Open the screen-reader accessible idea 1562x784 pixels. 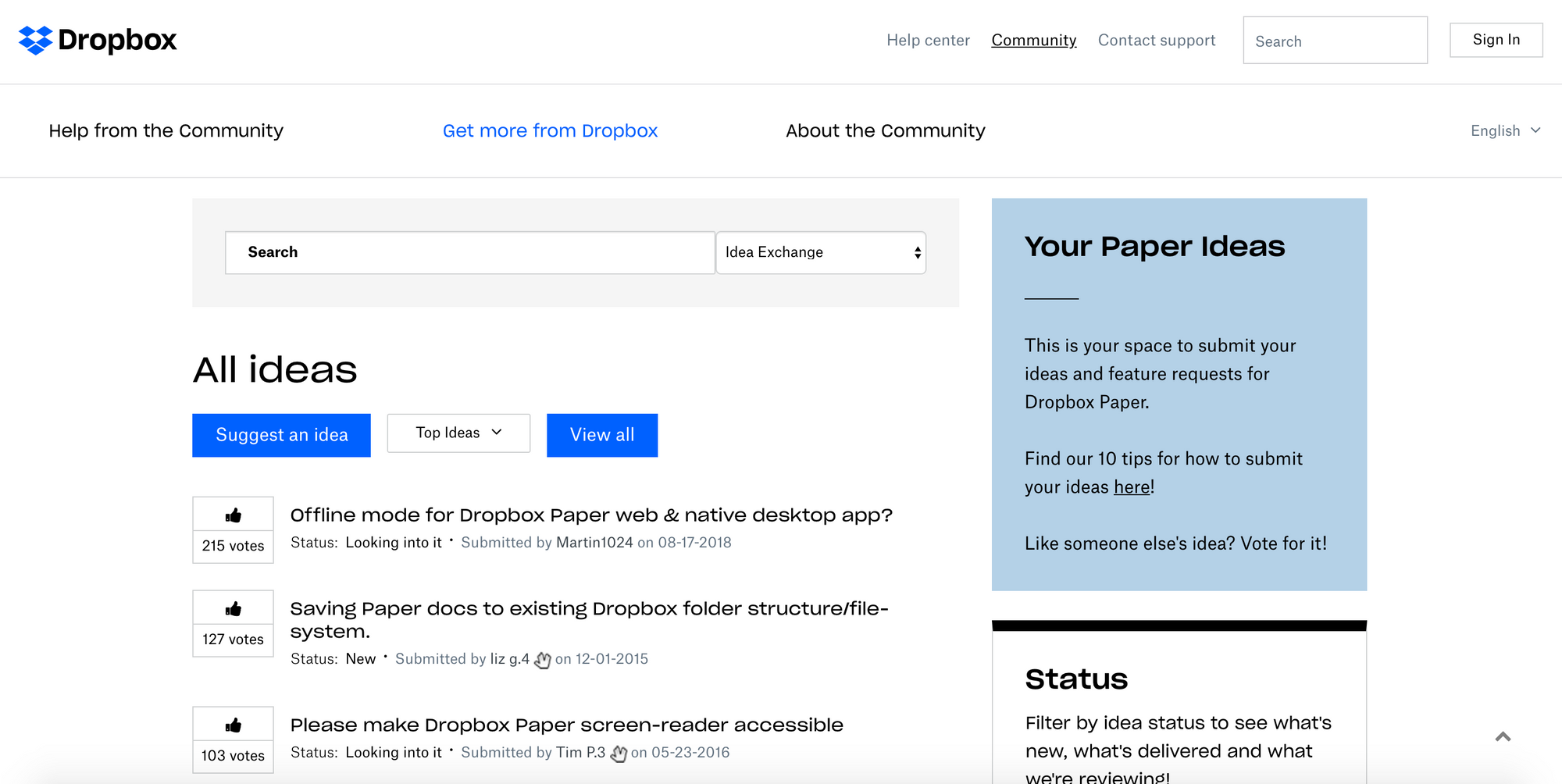click(x=566, y=725)
